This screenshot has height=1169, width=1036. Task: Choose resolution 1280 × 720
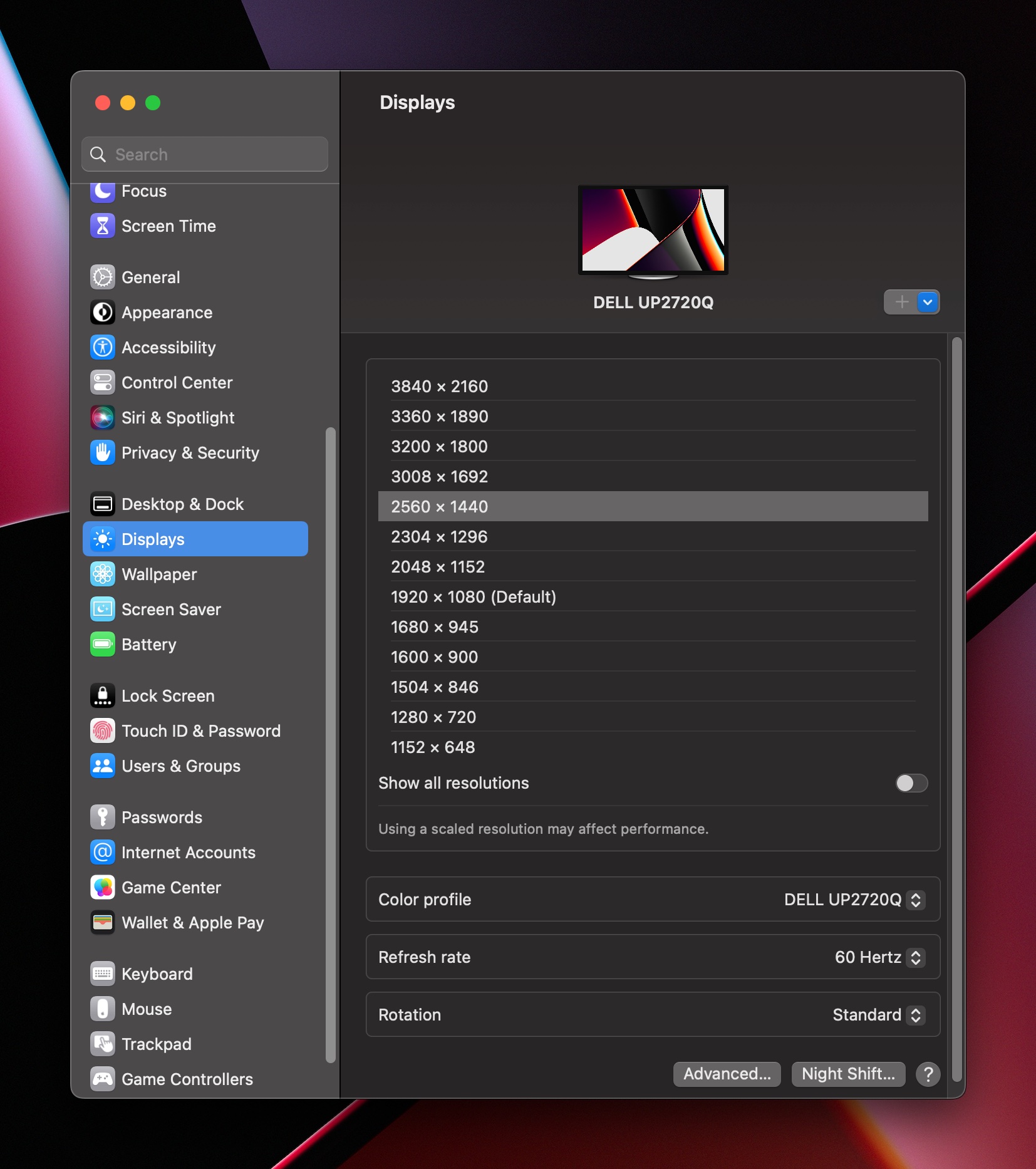653,717
